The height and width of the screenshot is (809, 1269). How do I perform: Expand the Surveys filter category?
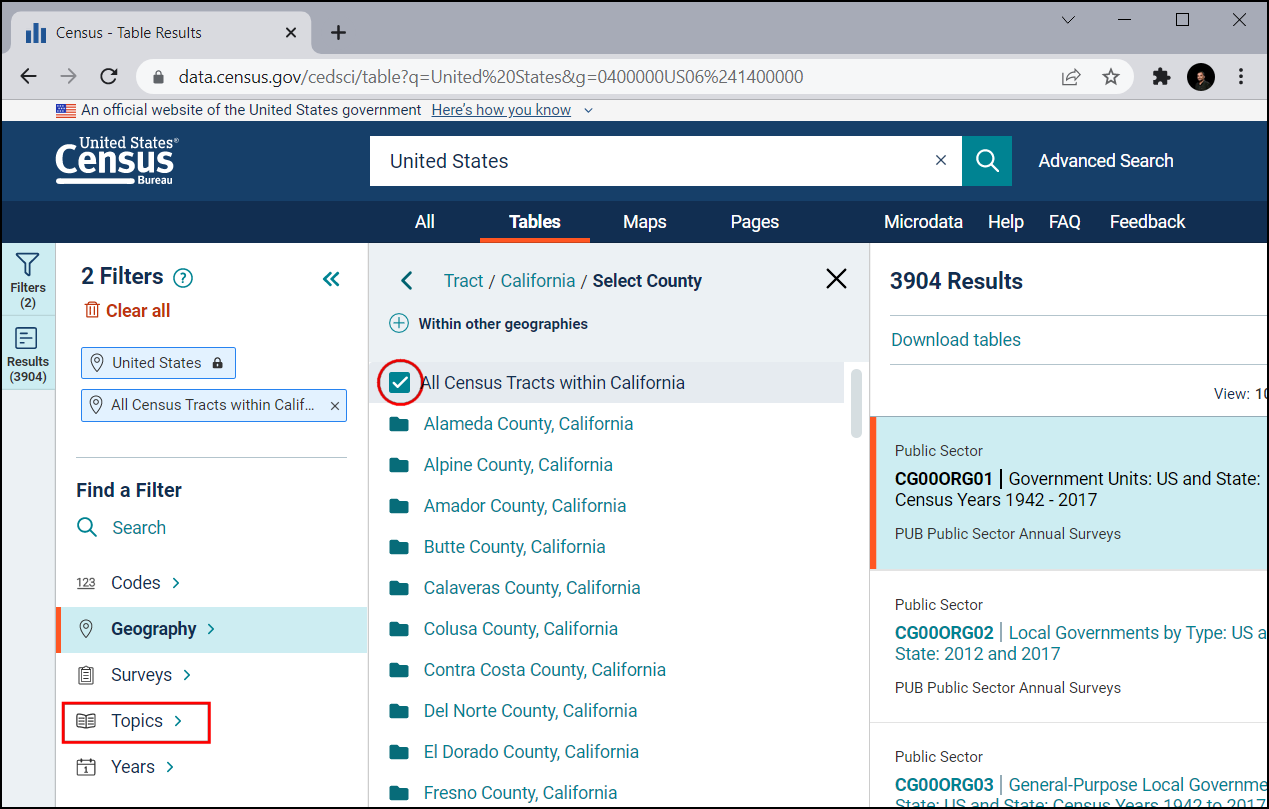141,675
